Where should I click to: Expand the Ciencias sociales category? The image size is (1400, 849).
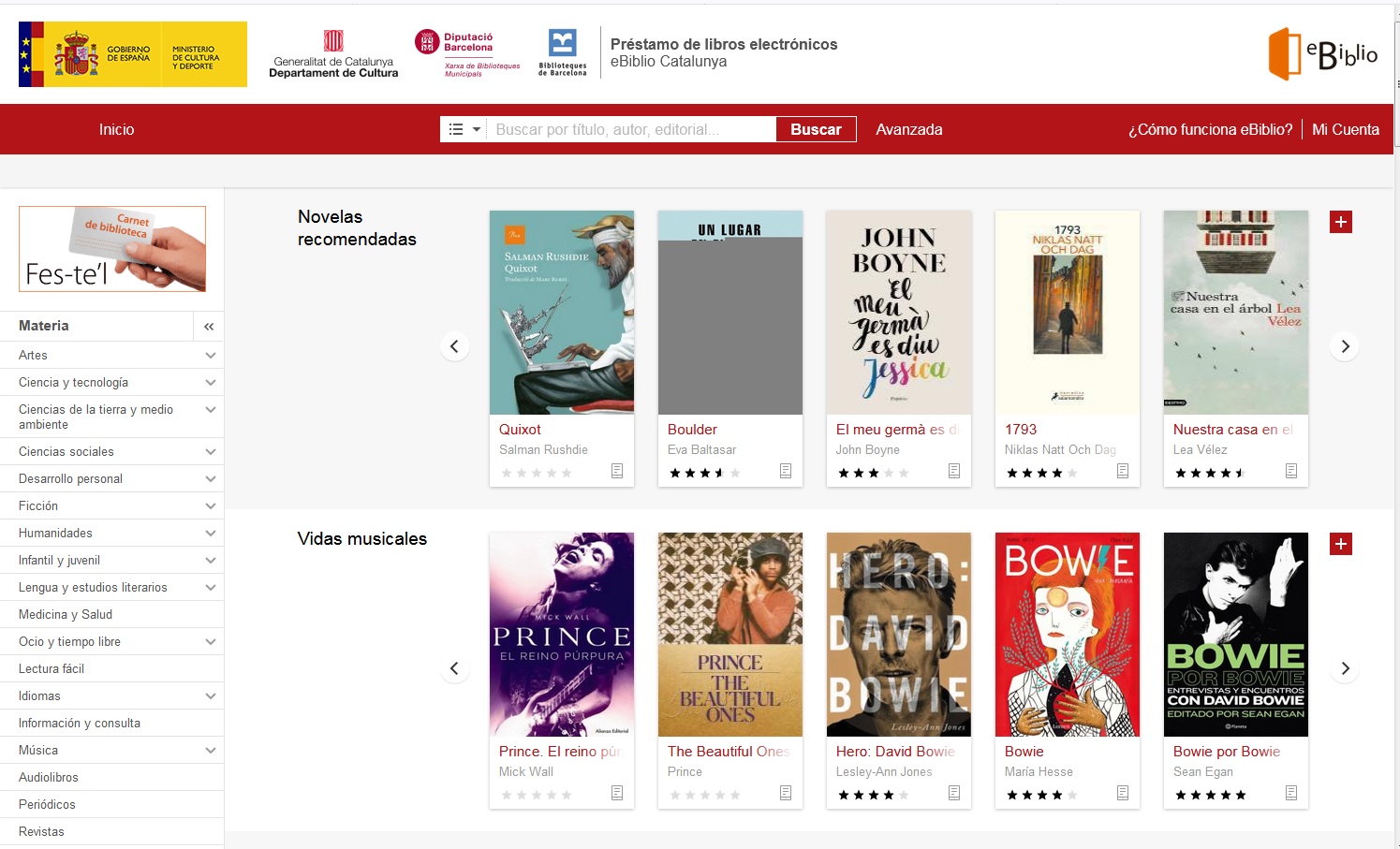211,452
